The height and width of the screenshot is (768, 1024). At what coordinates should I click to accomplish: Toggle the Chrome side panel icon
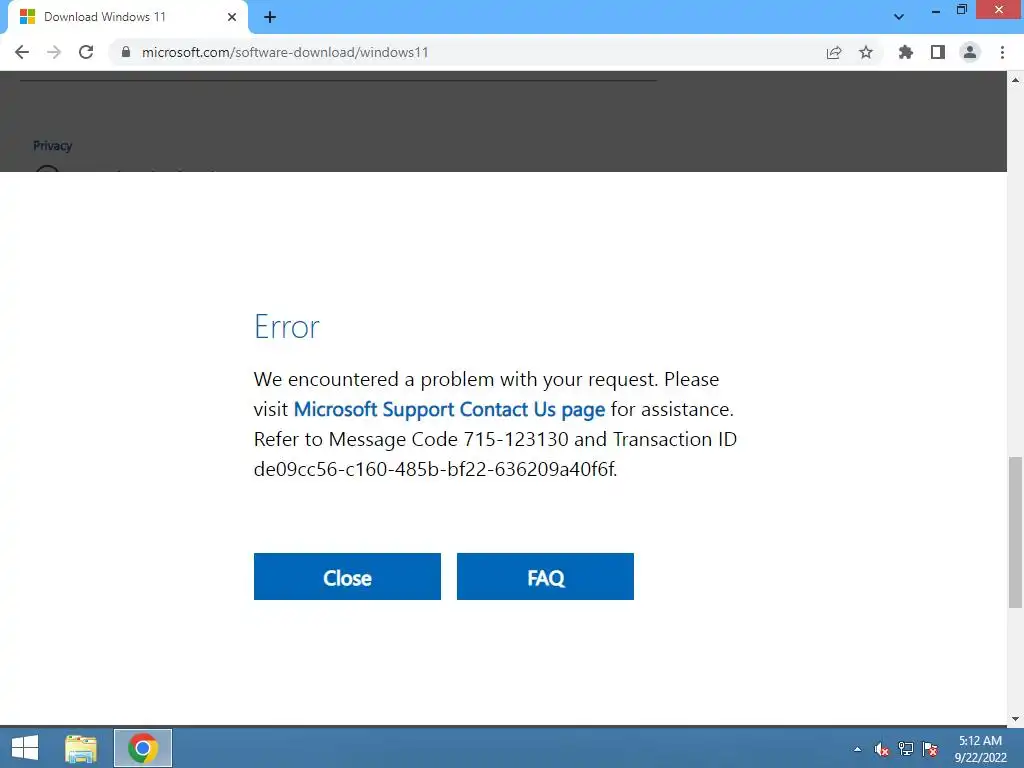(938, 52)
